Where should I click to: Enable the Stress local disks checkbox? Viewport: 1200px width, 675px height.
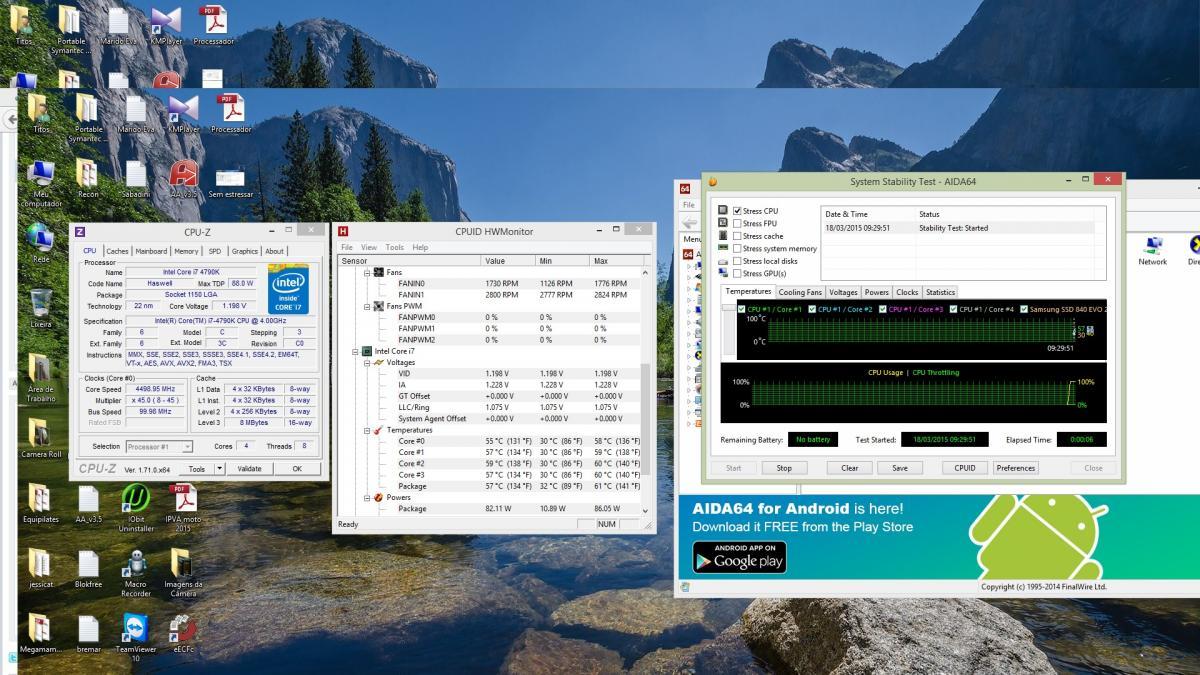pyautogui.click(x=738, y=261)
